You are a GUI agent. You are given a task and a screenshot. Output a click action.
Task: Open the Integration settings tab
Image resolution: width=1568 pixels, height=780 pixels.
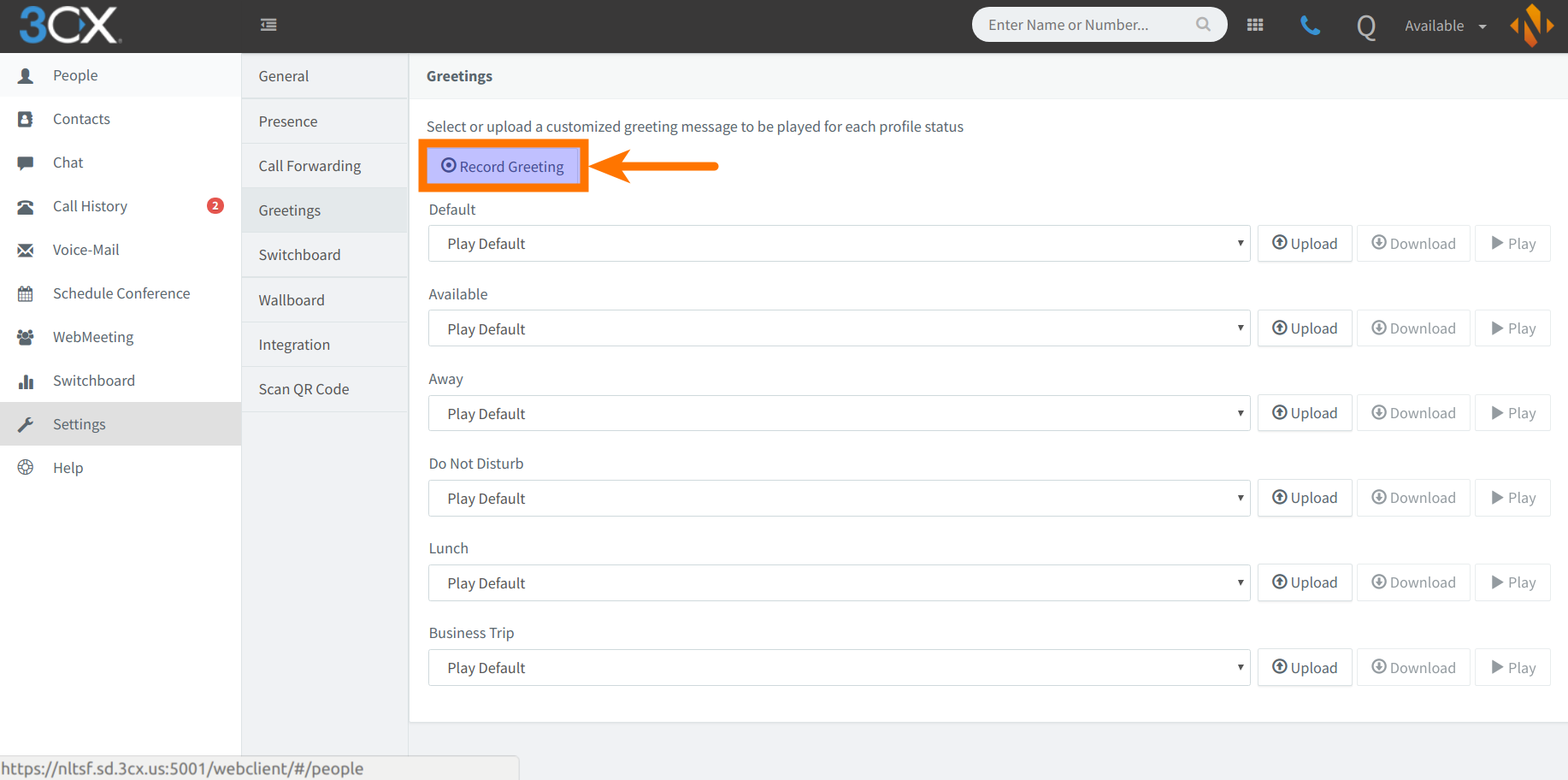point(325,345)
